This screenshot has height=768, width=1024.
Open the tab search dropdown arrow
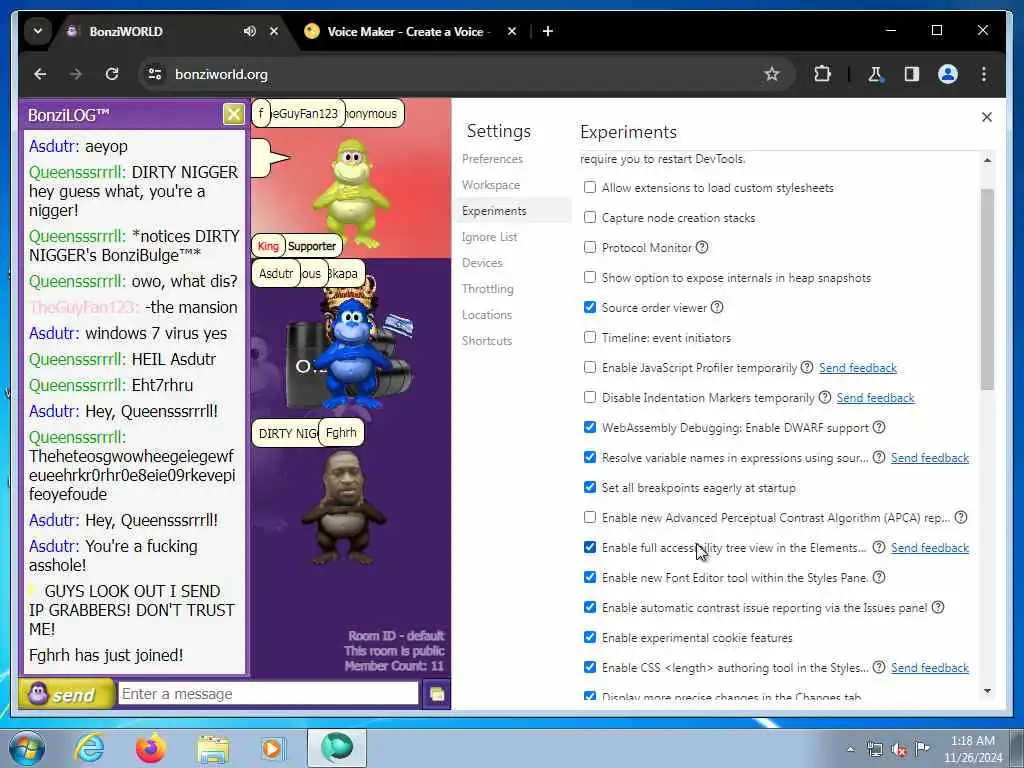tap(38, 31)
